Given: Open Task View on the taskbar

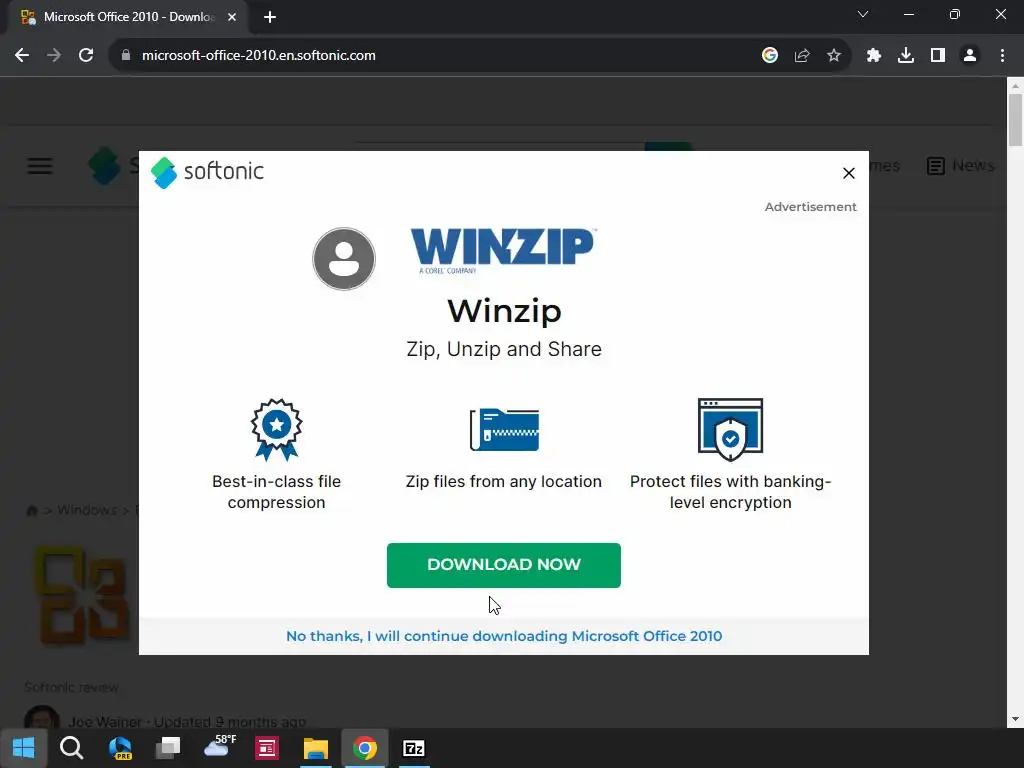Looking at the screenshot, I should pyautogui.click(x=168, y=748).
